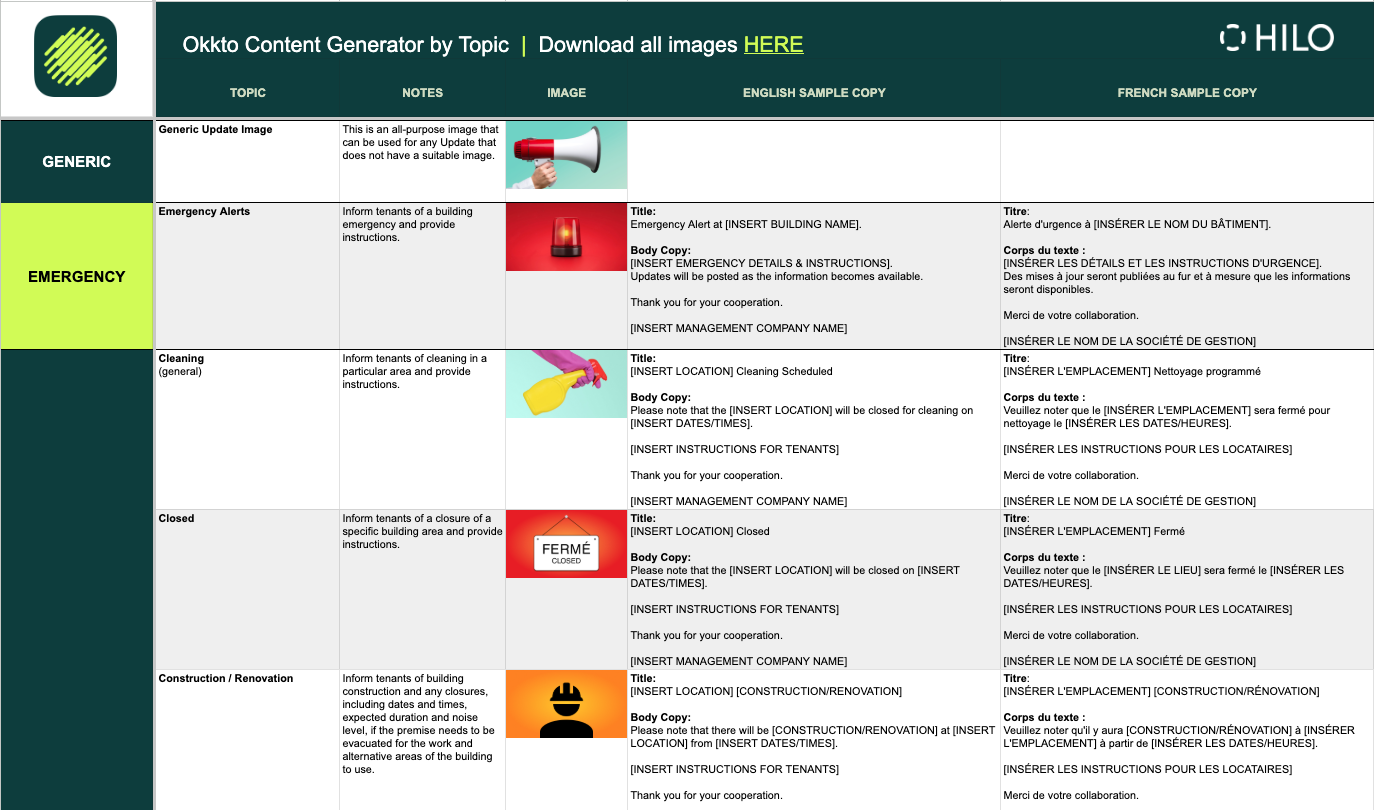Select the megaphone image thumbnail

click(566, 155)
